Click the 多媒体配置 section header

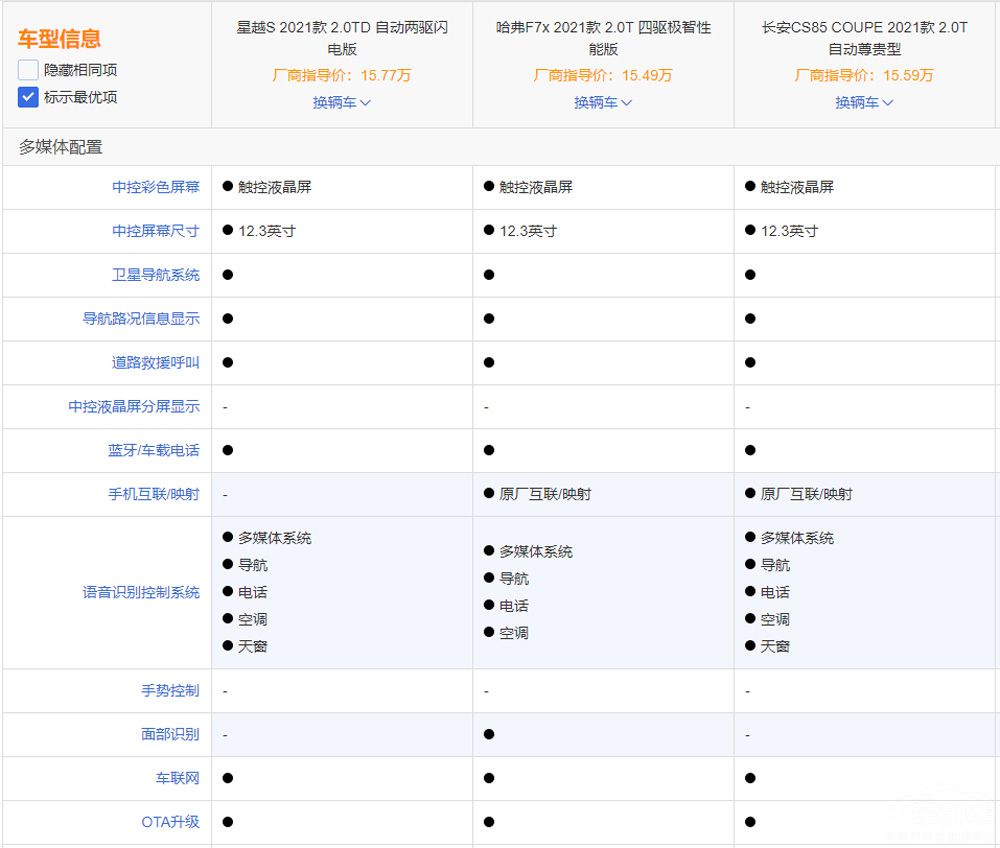[x=61, y=147]
